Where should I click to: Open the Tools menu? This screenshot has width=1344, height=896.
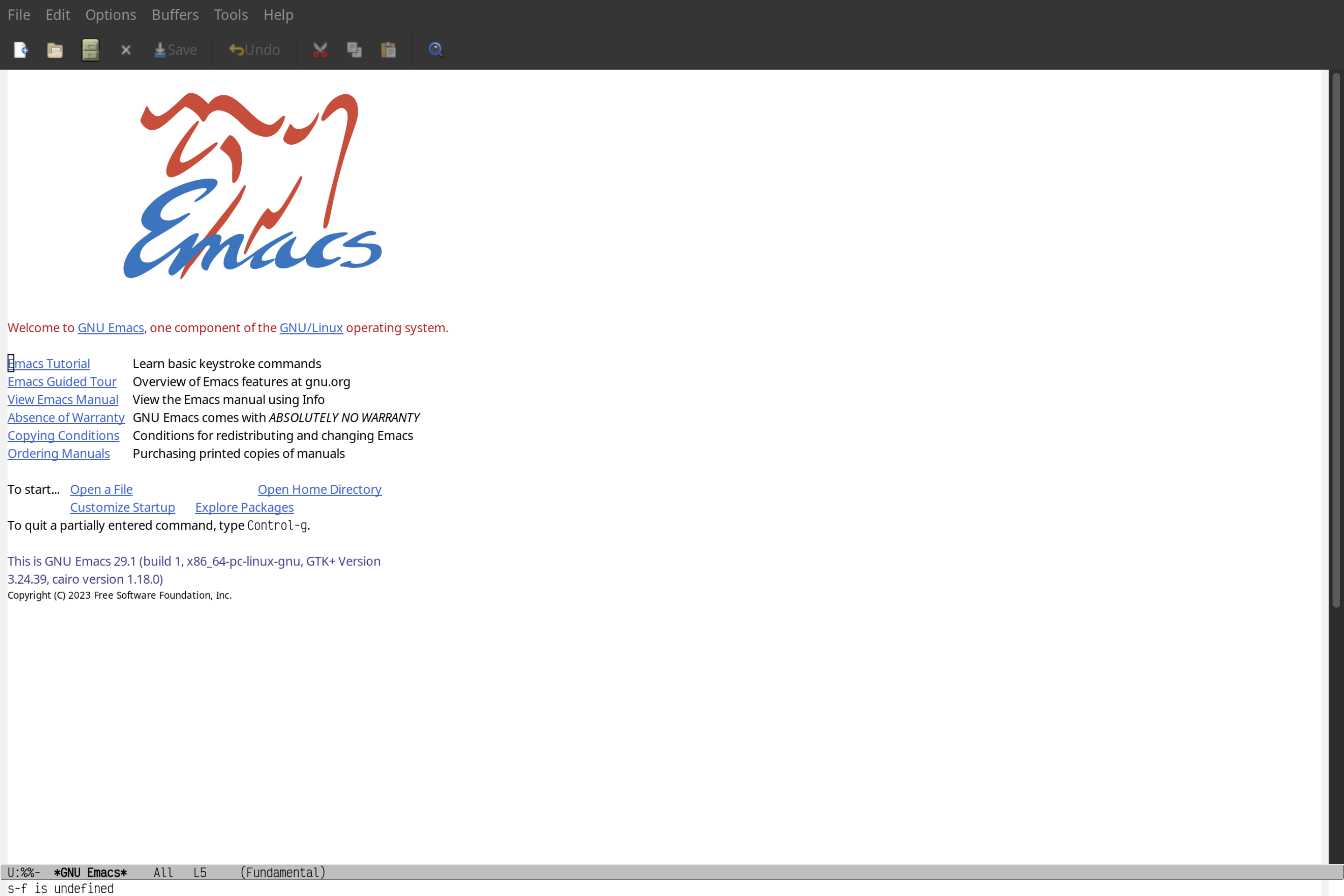pos(231,13)
